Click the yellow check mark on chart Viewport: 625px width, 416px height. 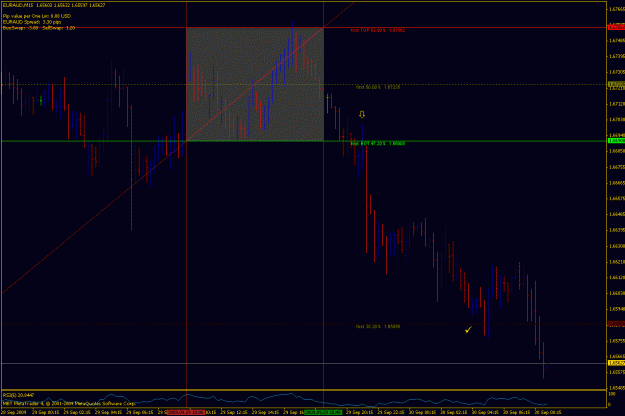(x=468, y=330)
